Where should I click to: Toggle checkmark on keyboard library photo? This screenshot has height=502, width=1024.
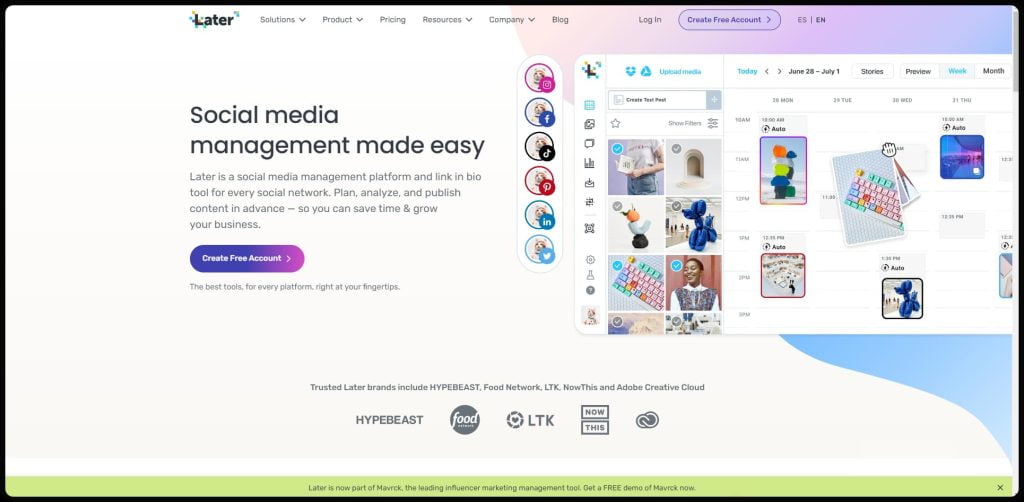pos(617,266)
